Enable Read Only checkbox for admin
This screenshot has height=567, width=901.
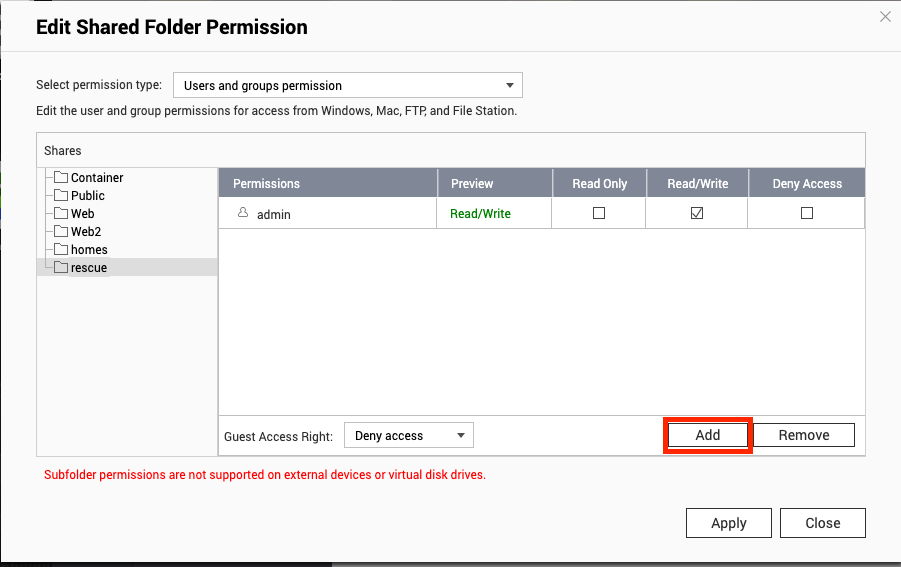(x=599, y=213)
